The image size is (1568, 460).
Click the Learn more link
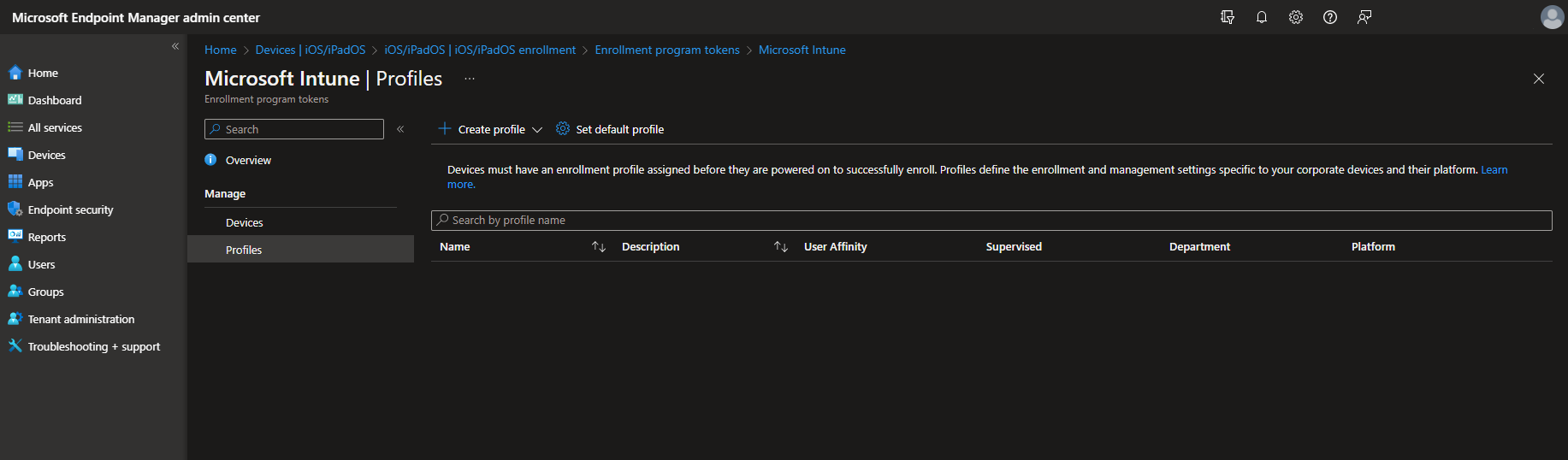1494,170
